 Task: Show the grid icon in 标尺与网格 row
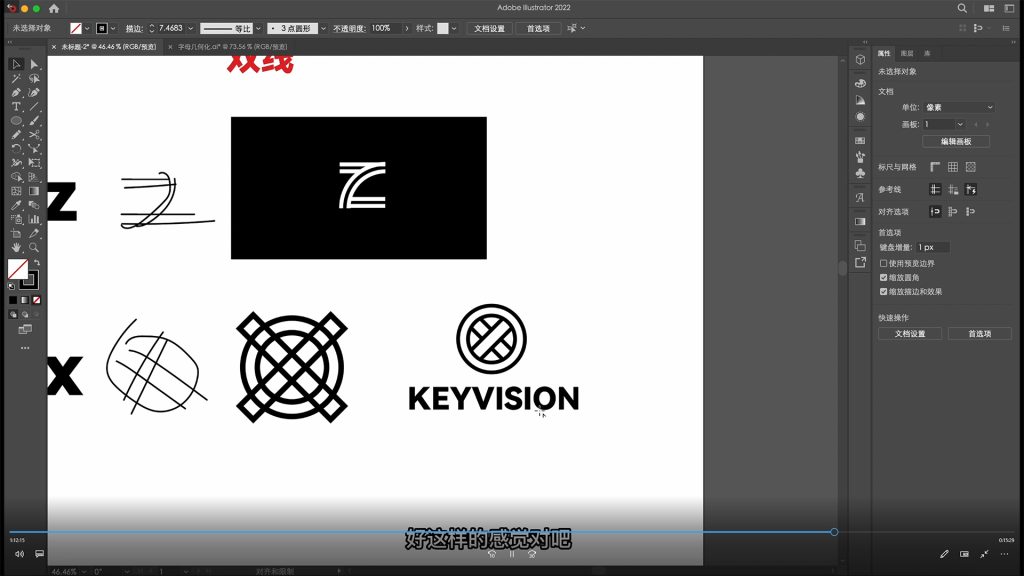(953, 167)
